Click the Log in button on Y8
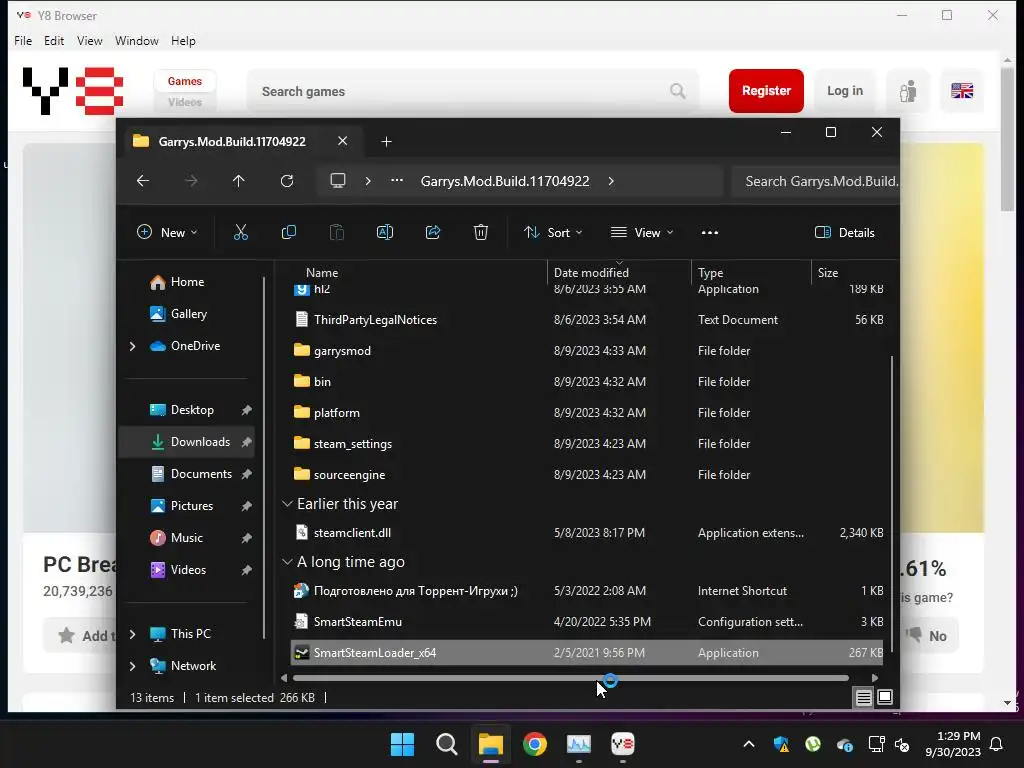The width and height of the screenshot is (1024, 768). (x=845, y=91)
